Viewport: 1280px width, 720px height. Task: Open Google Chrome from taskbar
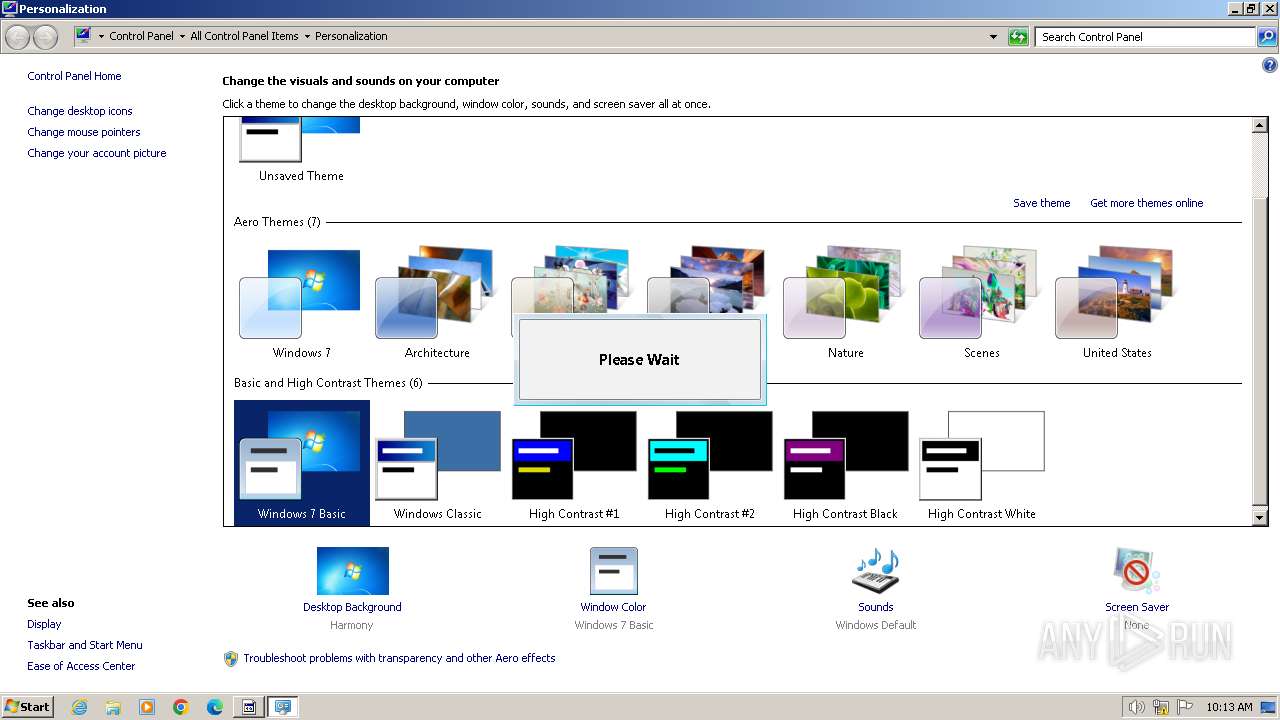pyautogui.click(x=181, y=707)
